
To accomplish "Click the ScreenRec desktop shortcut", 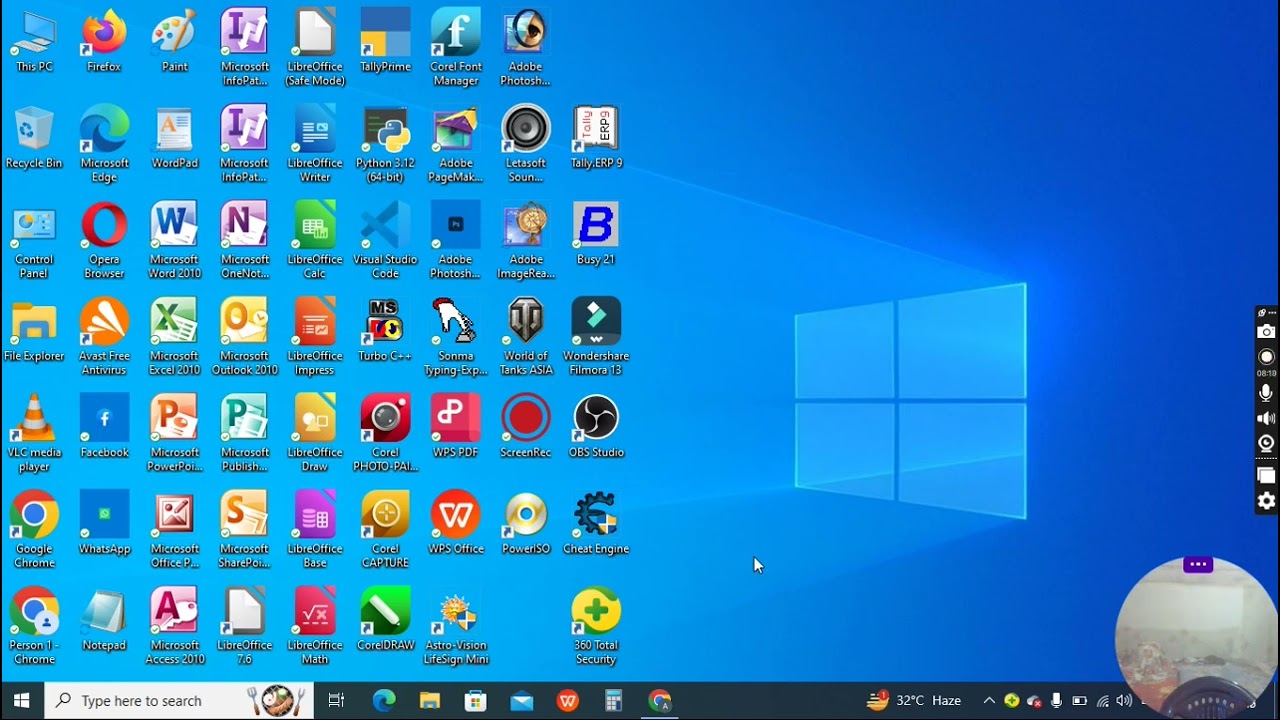I will (x=526, y=427).
